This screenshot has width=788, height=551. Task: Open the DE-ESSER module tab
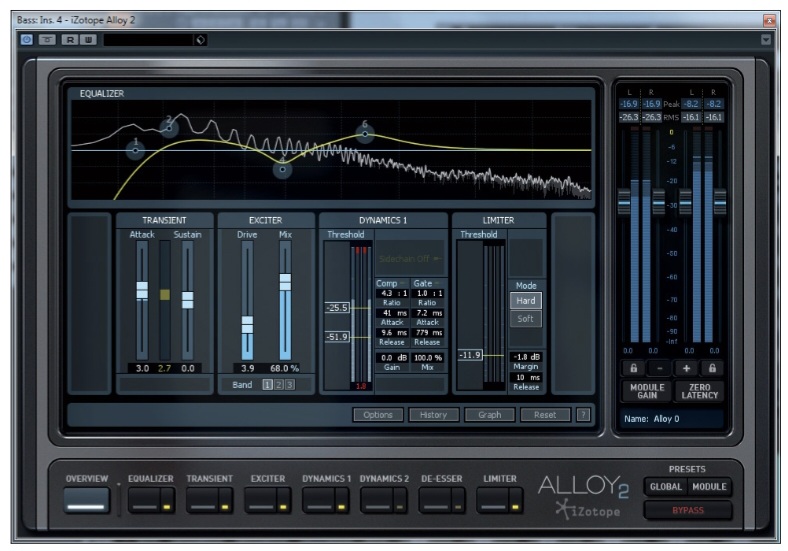[435, 501]
